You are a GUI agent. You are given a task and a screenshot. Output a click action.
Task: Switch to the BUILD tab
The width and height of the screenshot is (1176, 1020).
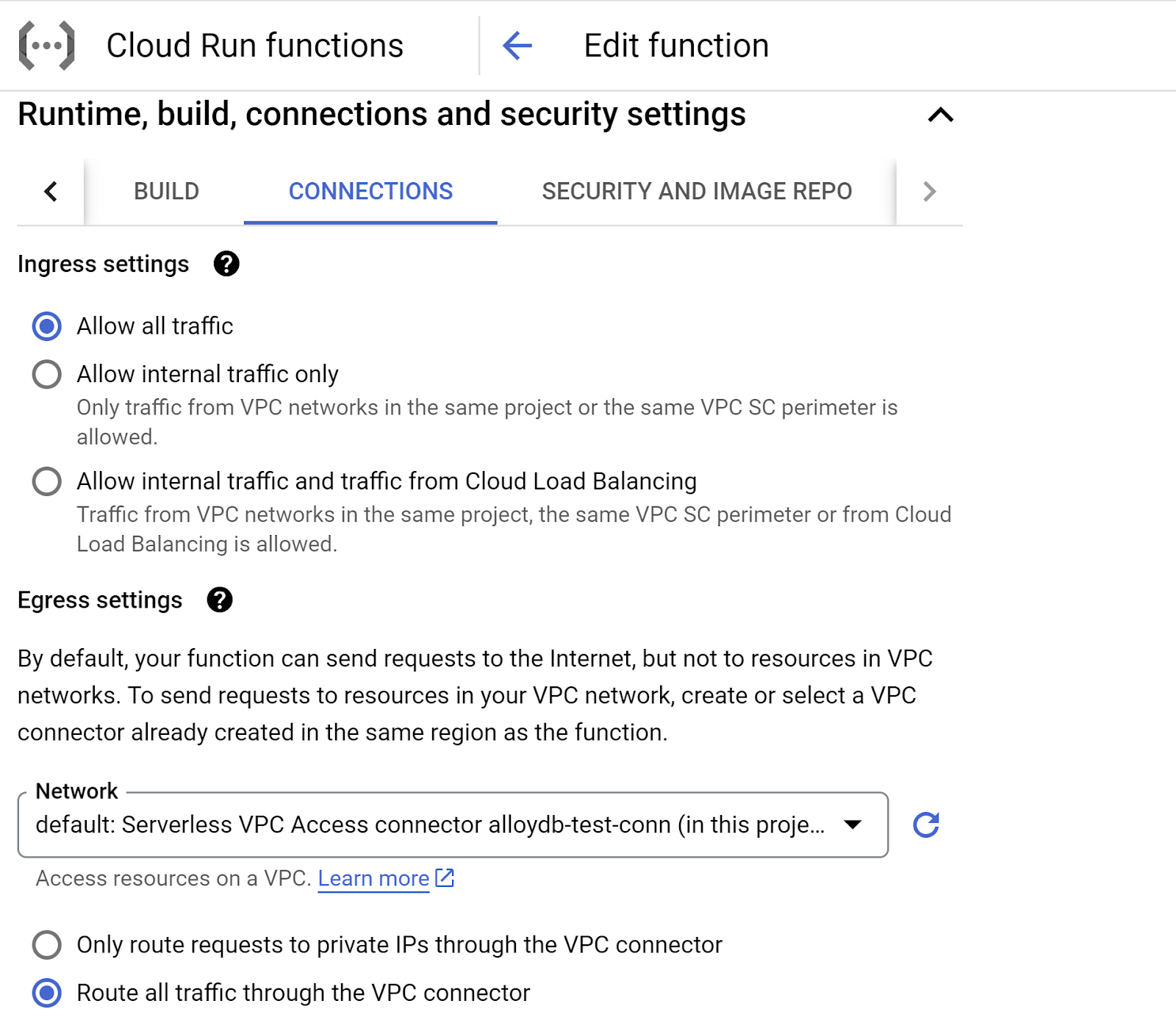[x=166, y=191]
